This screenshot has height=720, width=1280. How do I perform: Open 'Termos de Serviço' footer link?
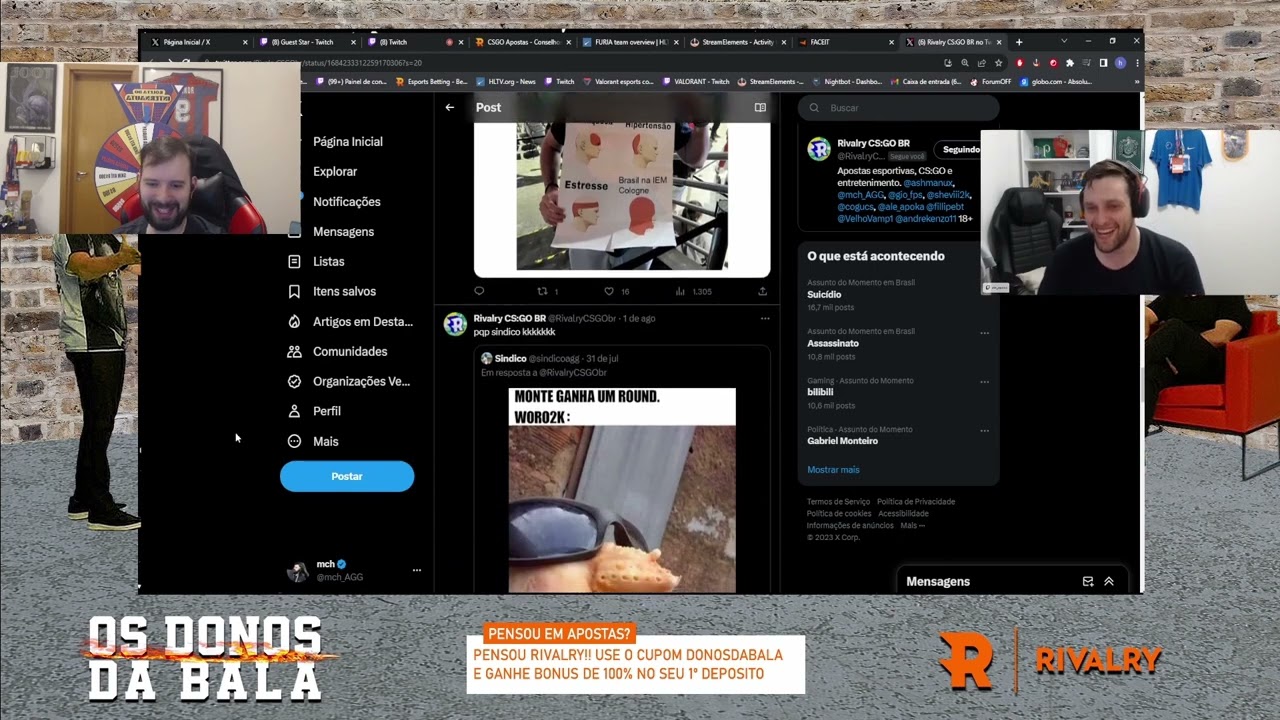838,501
